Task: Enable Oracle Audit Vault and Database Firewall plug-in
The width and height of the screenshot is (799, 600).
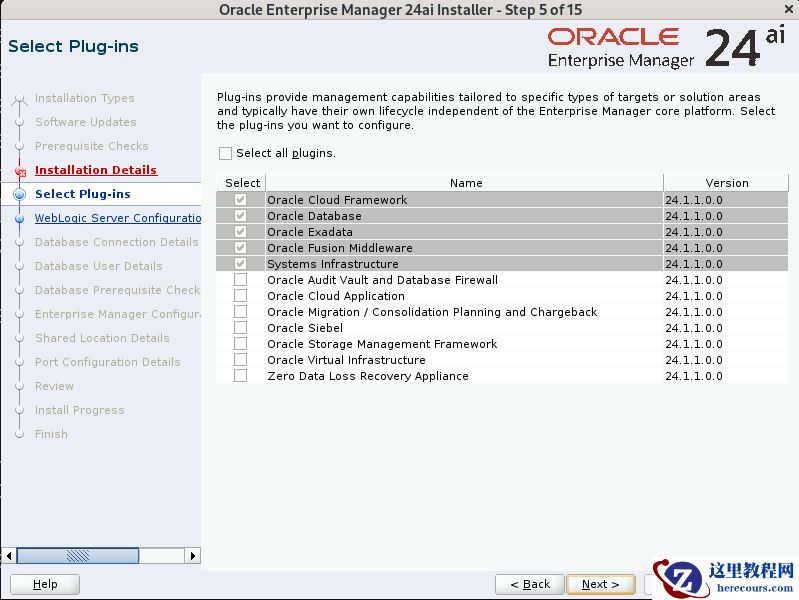Action: [241, 280]
